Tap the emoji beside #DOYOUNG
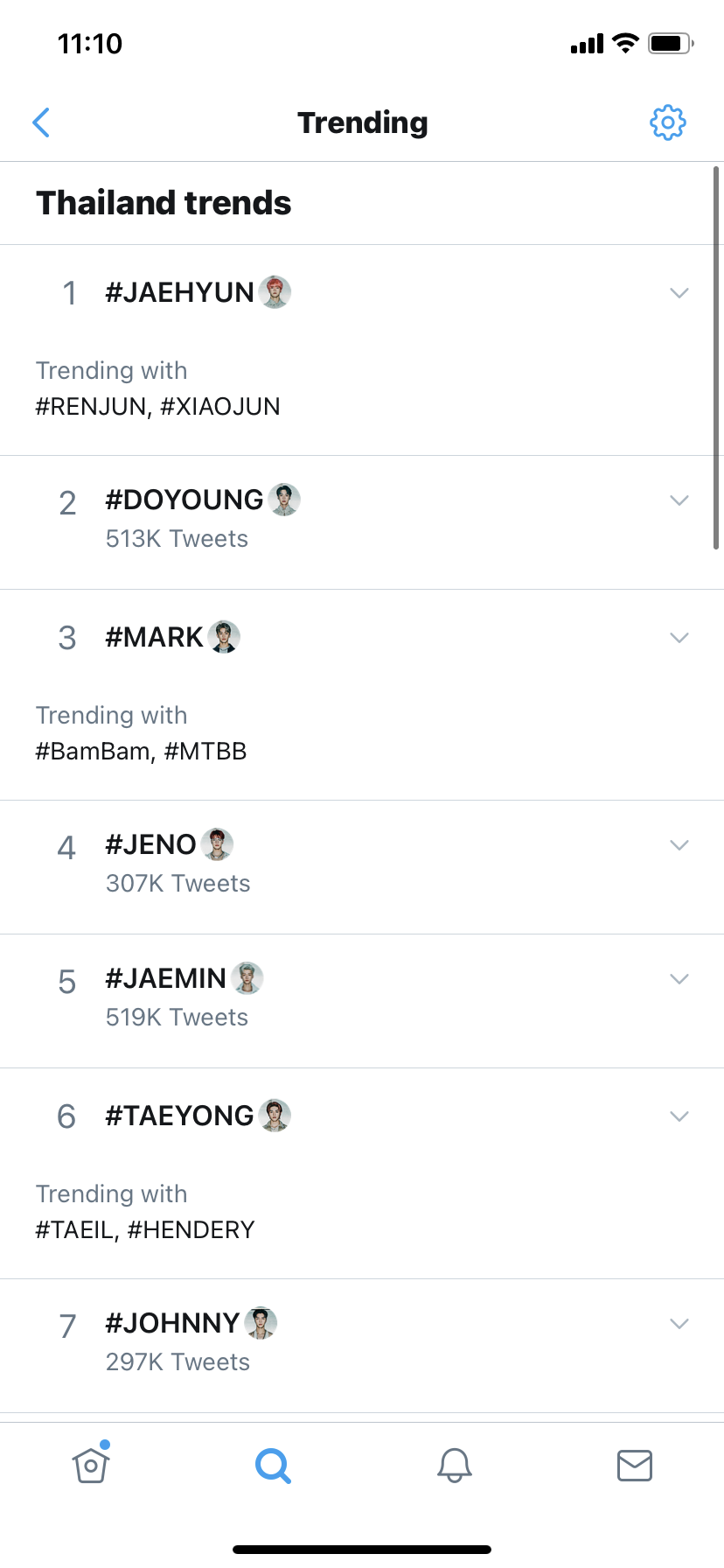 click(x=284, y=500)
